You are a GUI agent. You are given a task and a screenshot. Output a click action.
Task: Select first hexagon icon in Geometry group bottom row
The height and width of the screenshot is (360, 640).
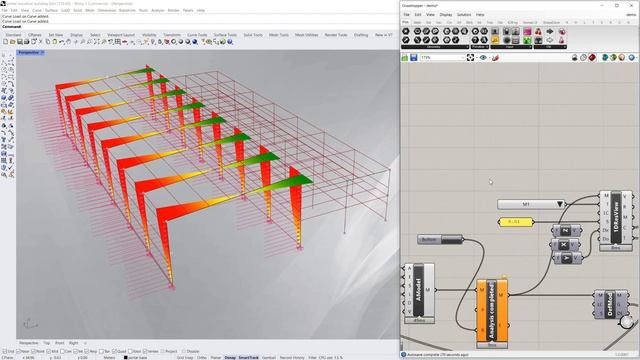[x=406, y=40]
